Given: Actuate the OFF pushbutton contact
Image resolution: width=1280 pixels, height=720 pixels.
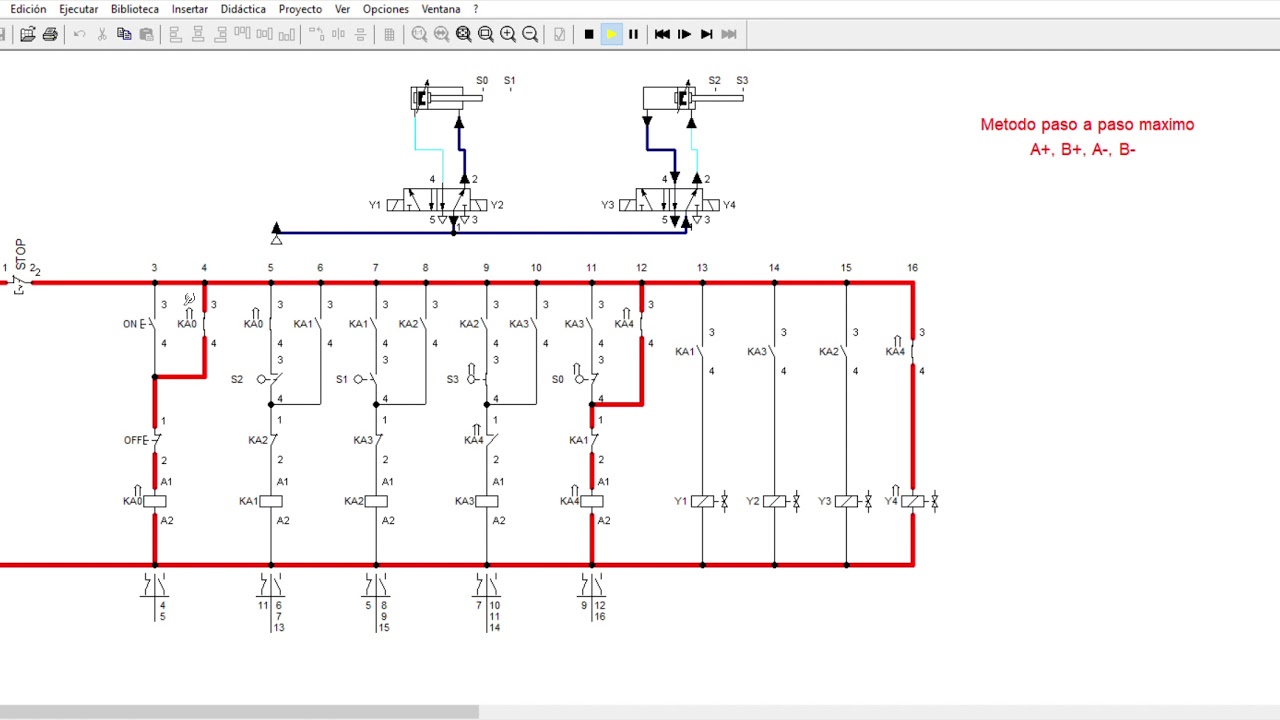Looking at the screenshot, I should (x=153, y=441).
